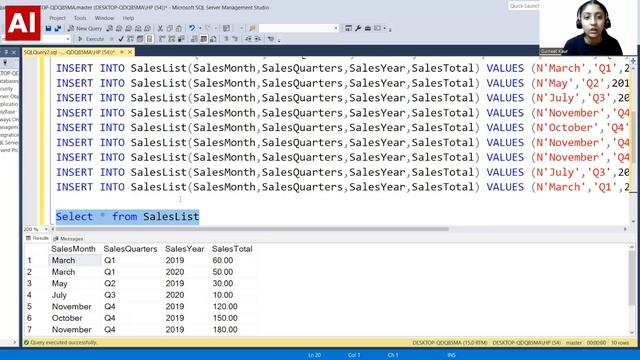Click the Copy toolbar icon
640x360 pixels.
(169, 28)
